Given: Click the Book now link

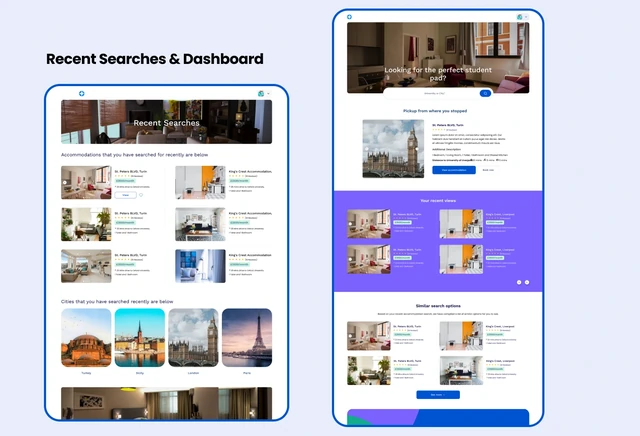Looking at the screenshot, I should (x=488, y=170).
